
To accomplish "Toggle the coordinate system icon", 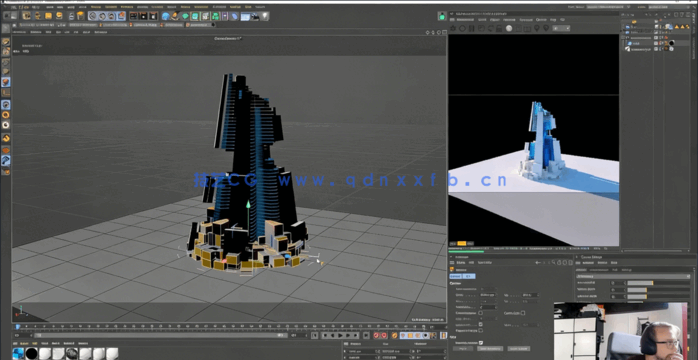I will 122,16.
